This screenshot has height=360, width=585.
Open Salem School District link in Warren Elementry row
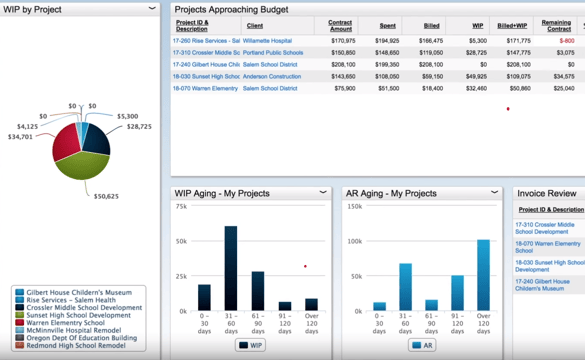point(270,88)
